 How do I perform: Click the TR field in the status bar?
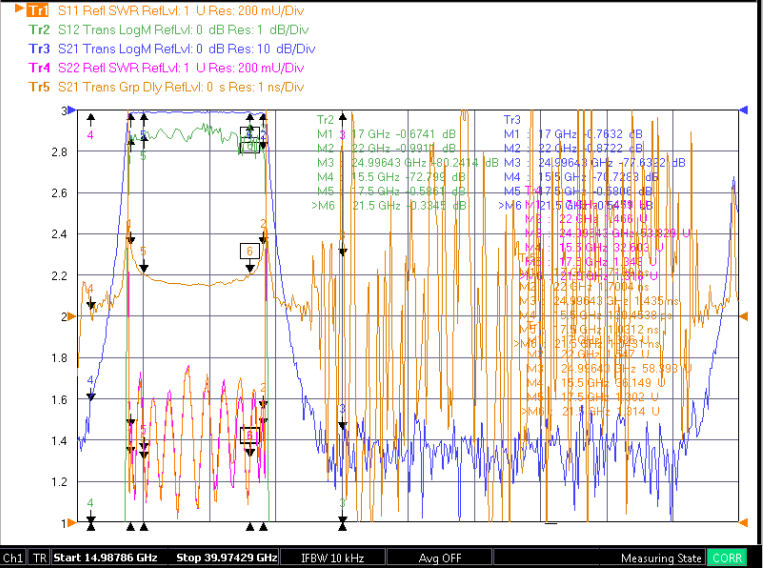39,558
